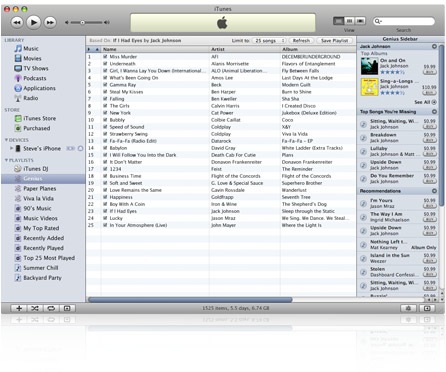The width and height of the screenshot is (446, 372).
Task: Buy Breakdown by Jack Johnson
Action: (x=430, y=140)
